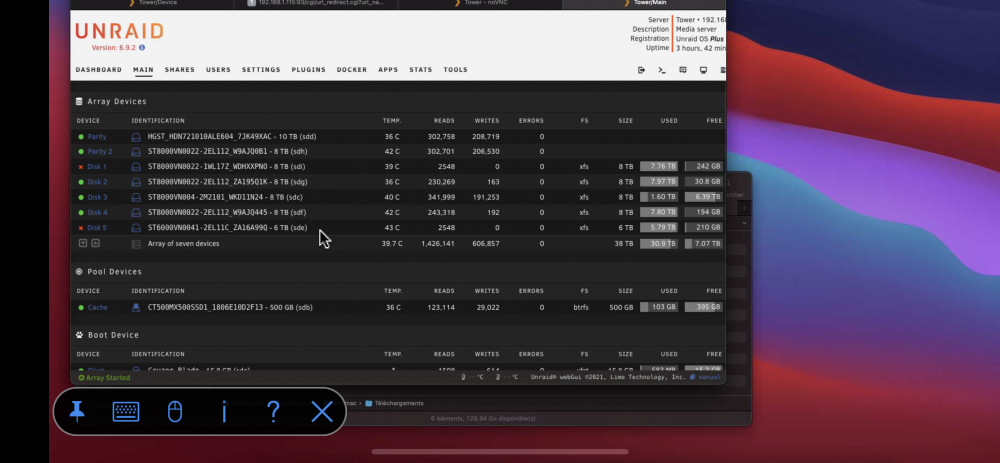Click the drive icon for Parity HGST disk
The width and height of the screenshot is (1000, 463).
click(136, 136)
